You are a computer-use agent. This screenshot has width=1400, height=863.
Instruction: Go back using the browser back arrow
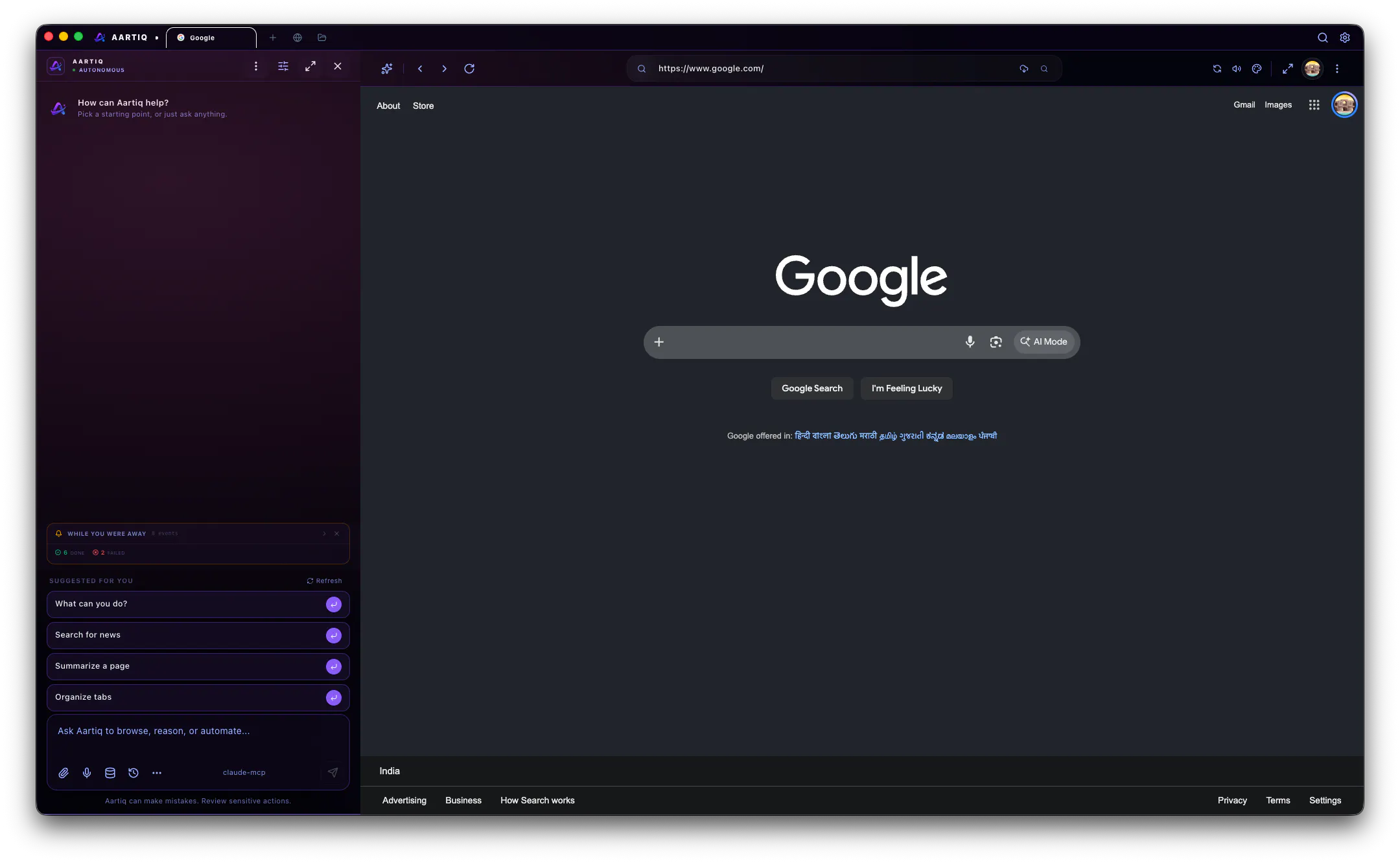[x=420, y=69]
